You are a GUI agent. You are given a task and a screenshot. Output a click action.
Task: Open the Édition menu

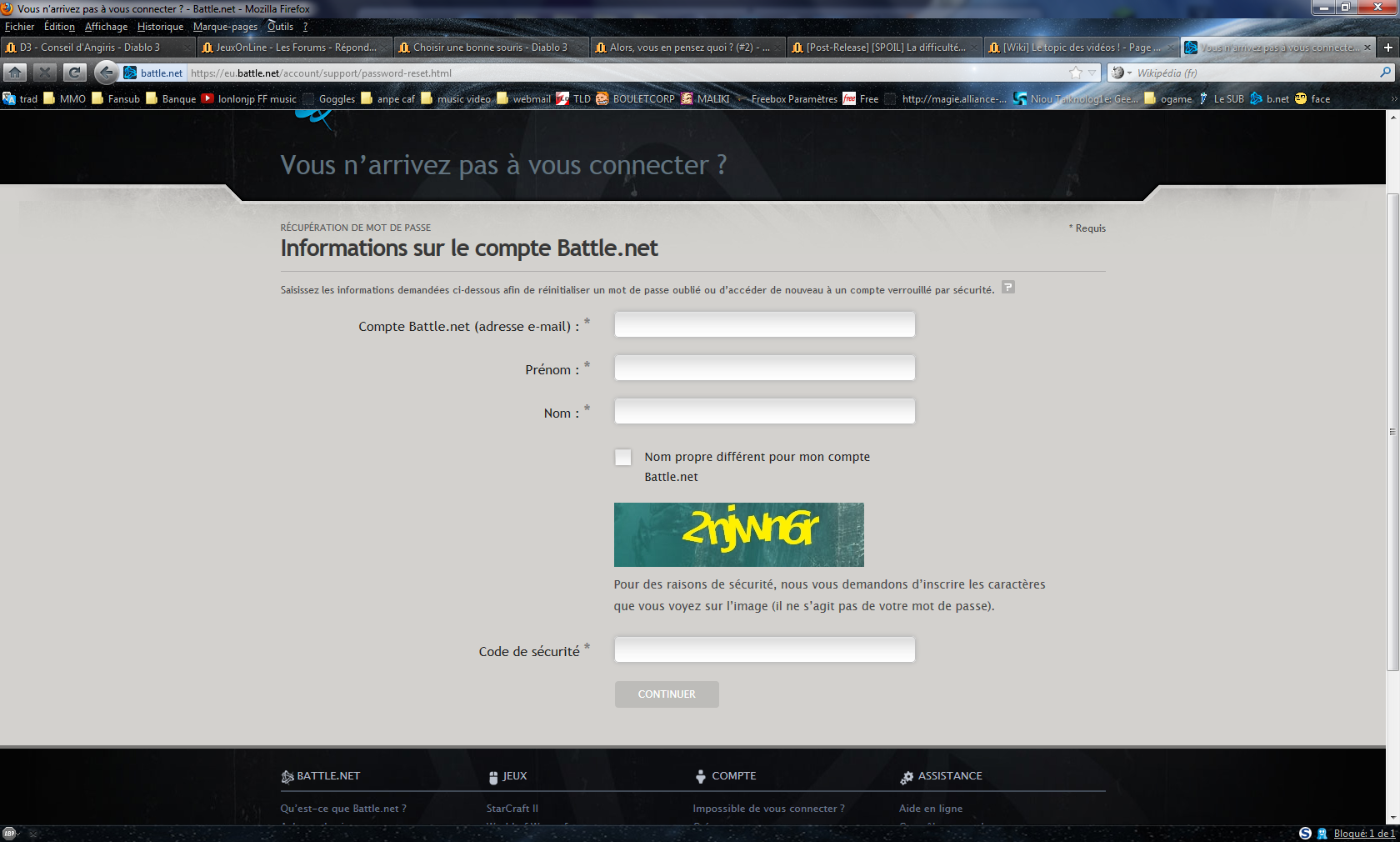coord(59,27)
